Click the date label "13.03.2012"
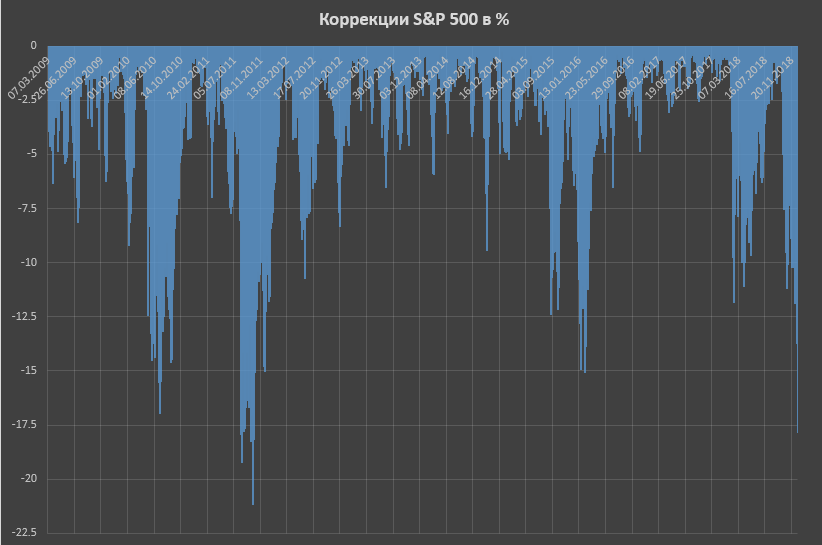This screenshot has width=822, height=545. pyautogui.click(x=268, y=78)
